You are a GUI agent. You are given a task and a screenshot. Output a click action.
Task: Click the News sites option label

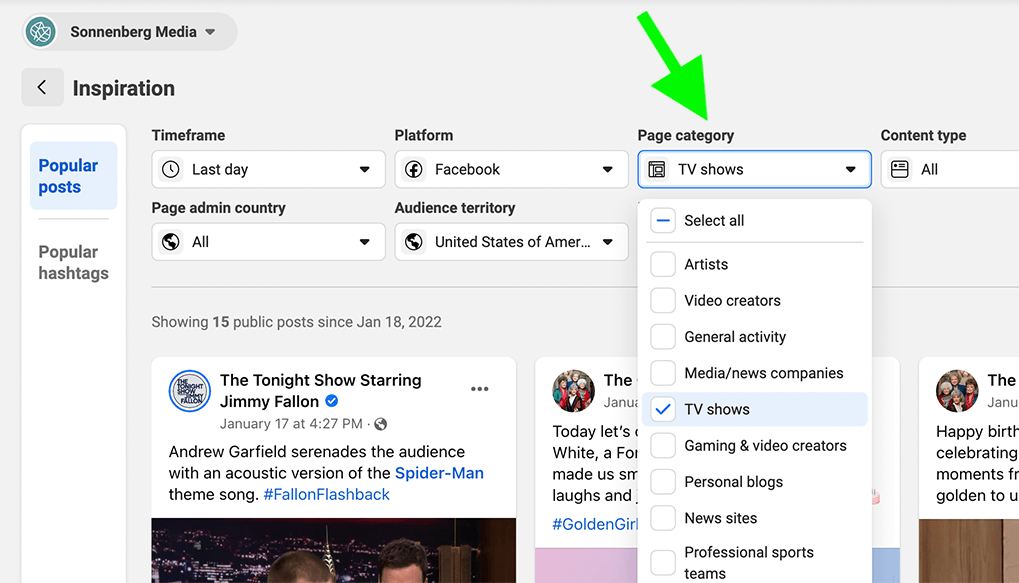(x=721, y=518)
